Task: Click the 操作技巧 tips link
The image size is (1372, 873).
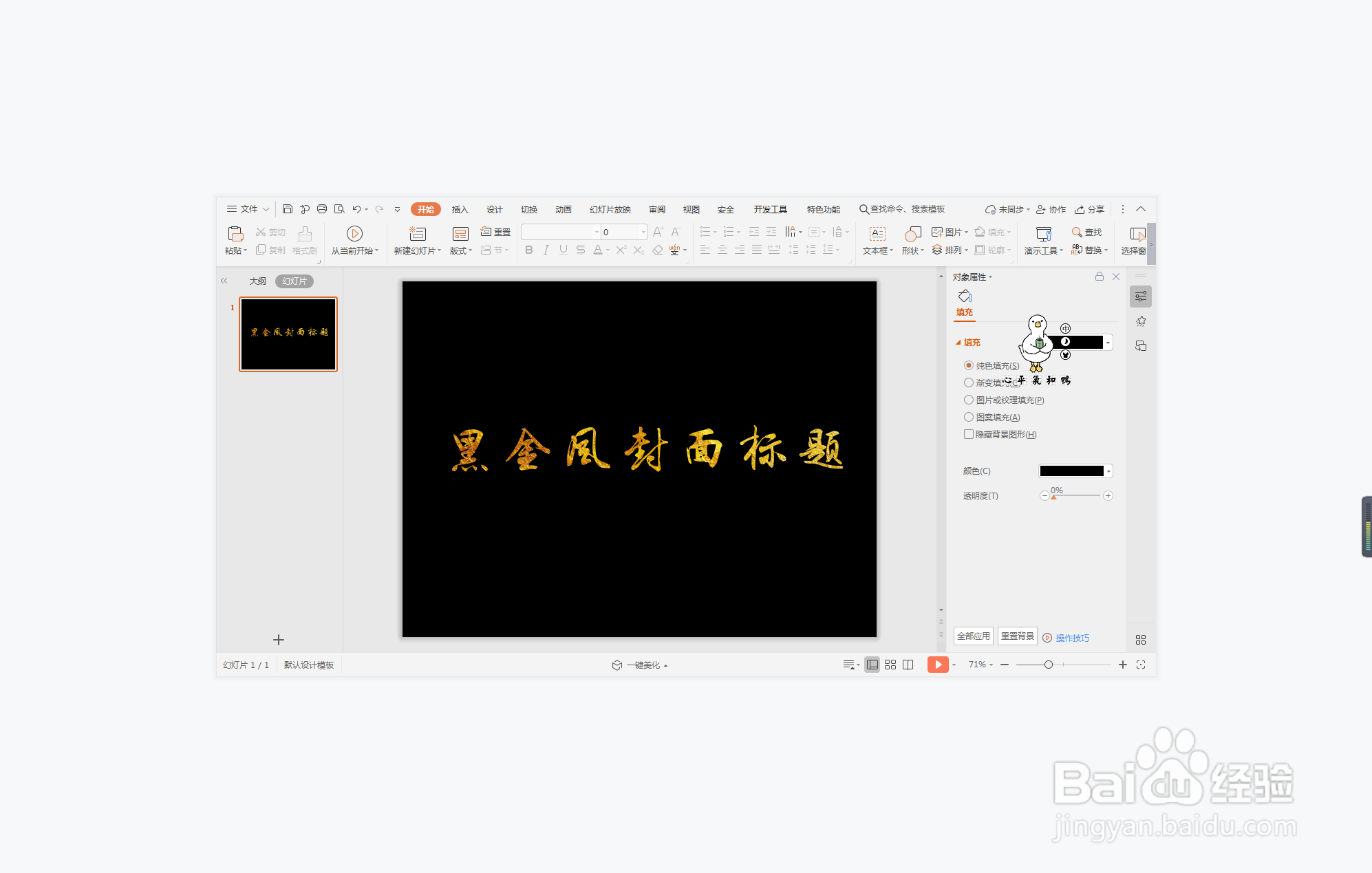Action: tap(1072, 638)
